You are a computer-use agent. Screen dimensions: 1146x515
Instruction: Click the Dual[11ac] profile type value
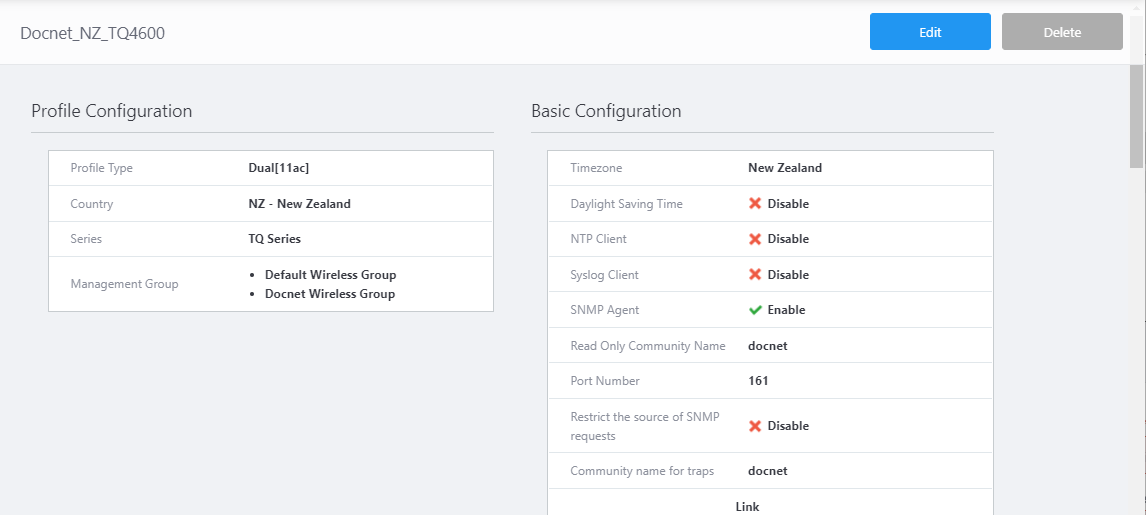(x=285, y=168)
